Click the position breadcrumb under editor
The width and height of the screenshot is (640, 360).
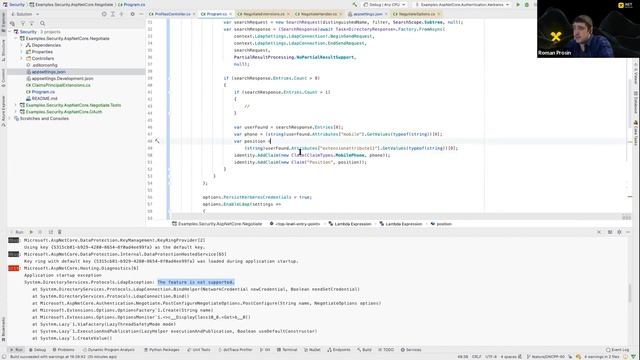point(442,224)
